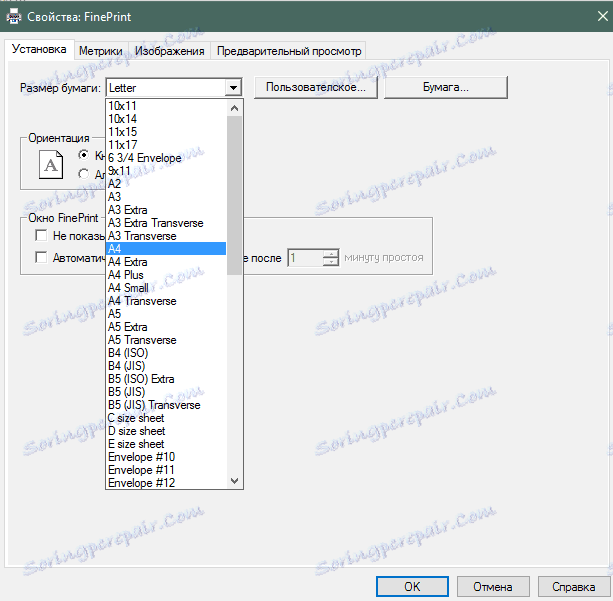Toggle the 'Не показывать' checkbox

pos(41,235)
